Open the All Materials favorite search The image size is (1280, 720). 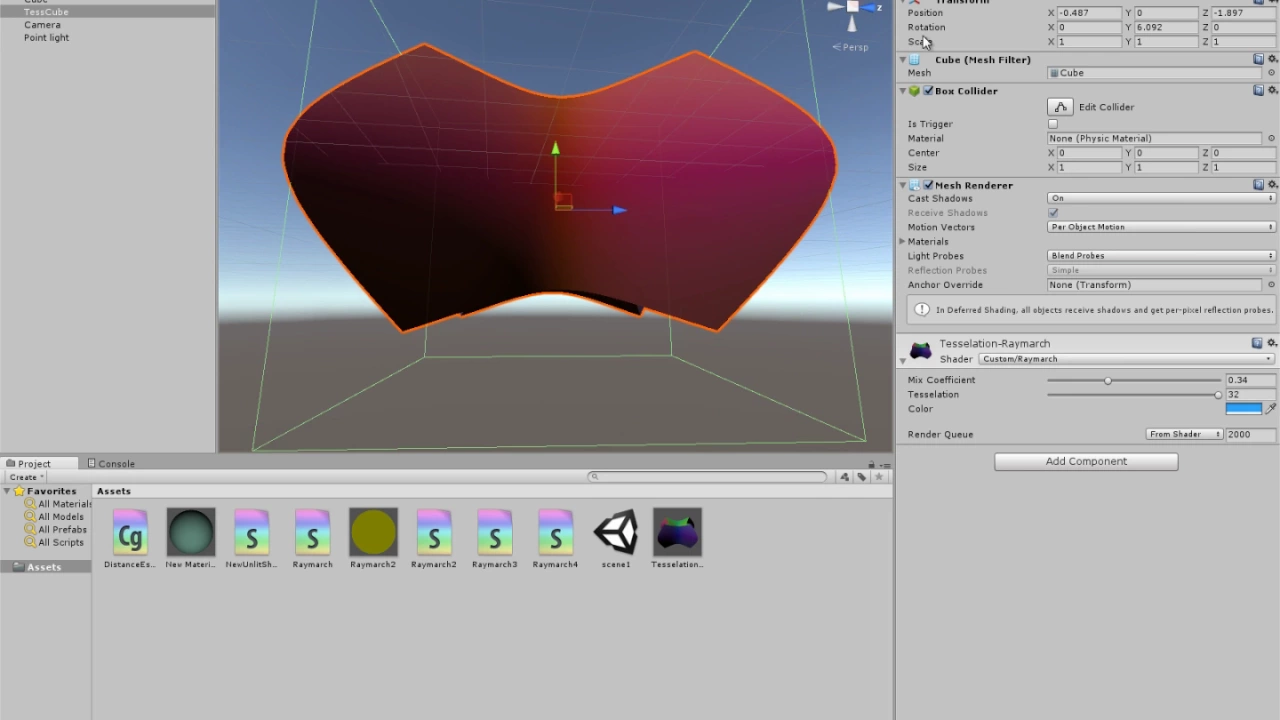point(58,504)
